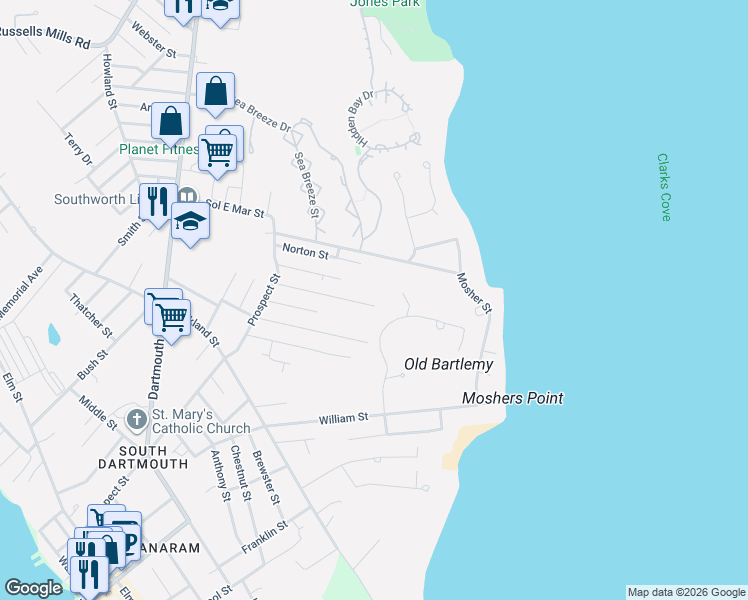Open the shopping bag marker above Sea Breeze Dr
This screenshot has width=748, height=600.
click(215, 93)
